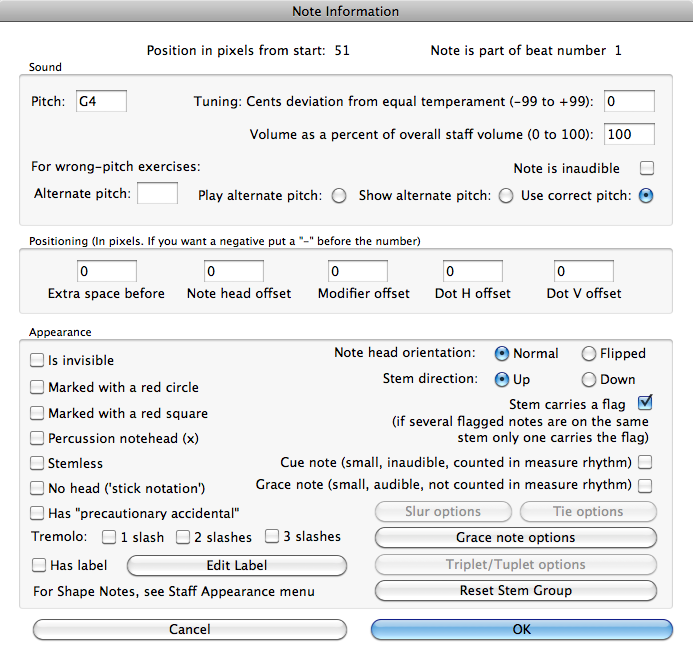Viewport: 693px width, 657px height.
Task: Uncheck 'Stem carries a flag'
Action: (645, 404)
